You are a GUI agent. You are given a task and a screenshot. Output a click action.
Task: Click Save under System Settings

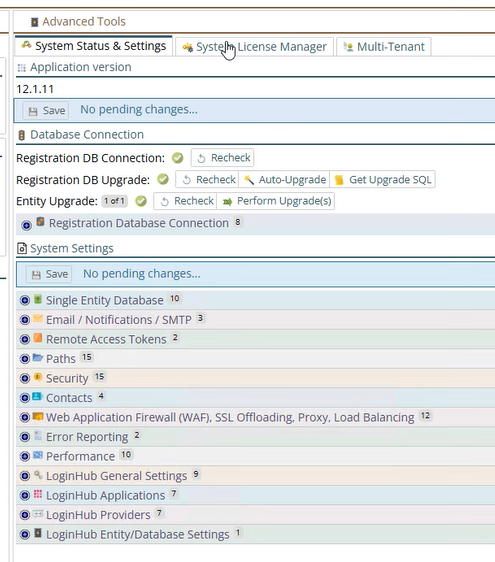pyautogui.click(x=49, y=274)
